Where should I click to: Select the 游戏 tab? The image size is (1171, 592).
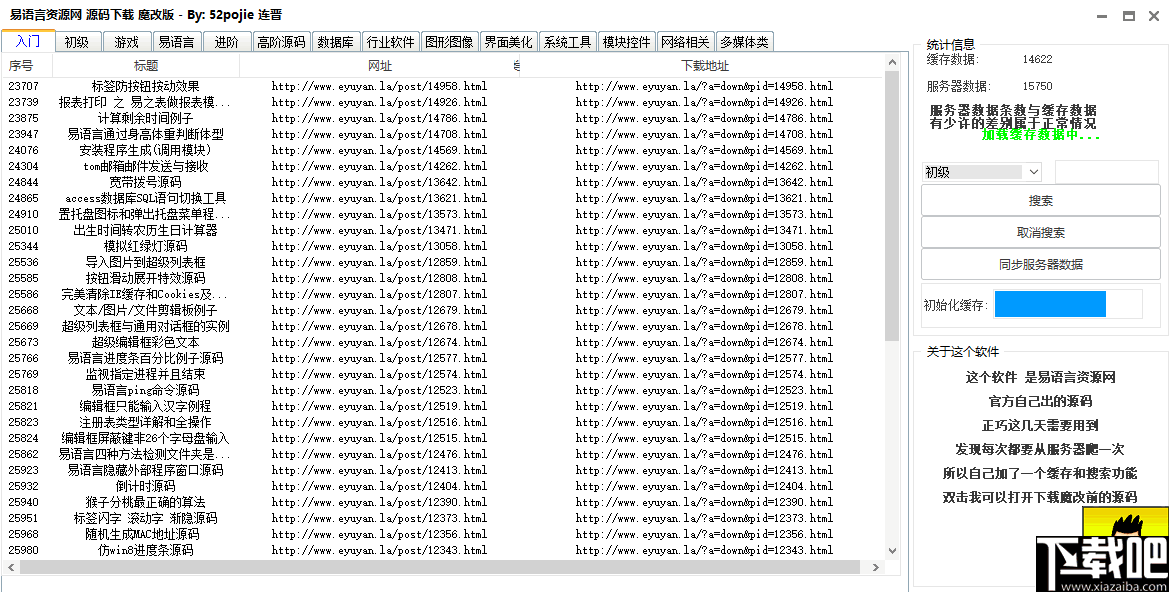click(x=127, y=43)
